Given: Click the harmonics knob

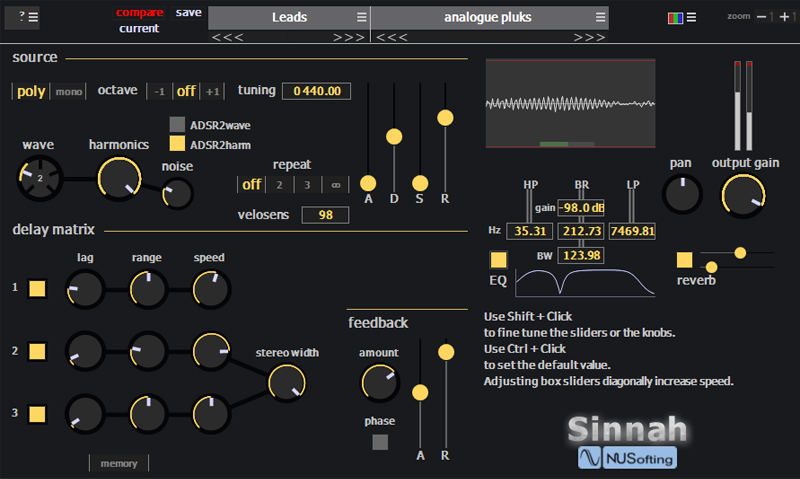Looking at the screenshot, I should click(x=118, y=177).
